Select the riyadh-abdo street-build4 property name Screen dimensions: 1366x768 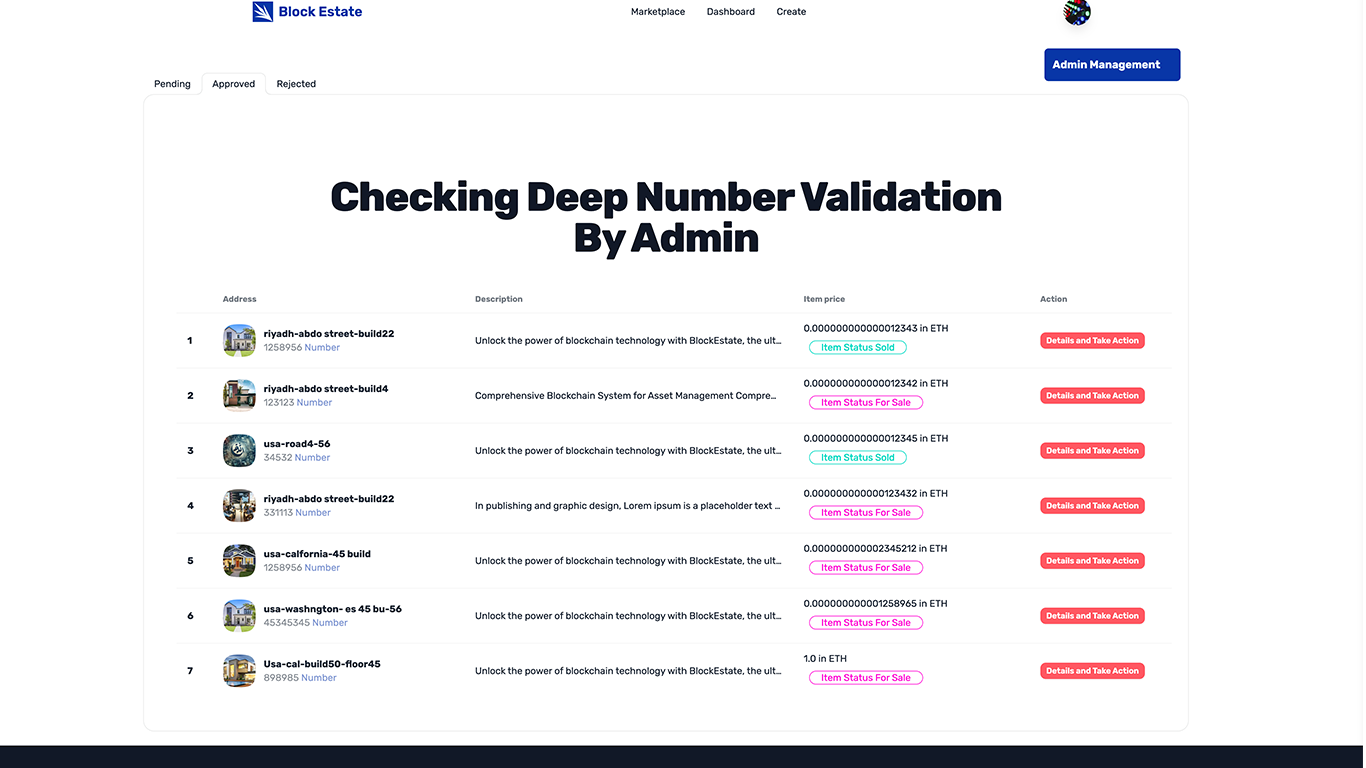[325, 388]
